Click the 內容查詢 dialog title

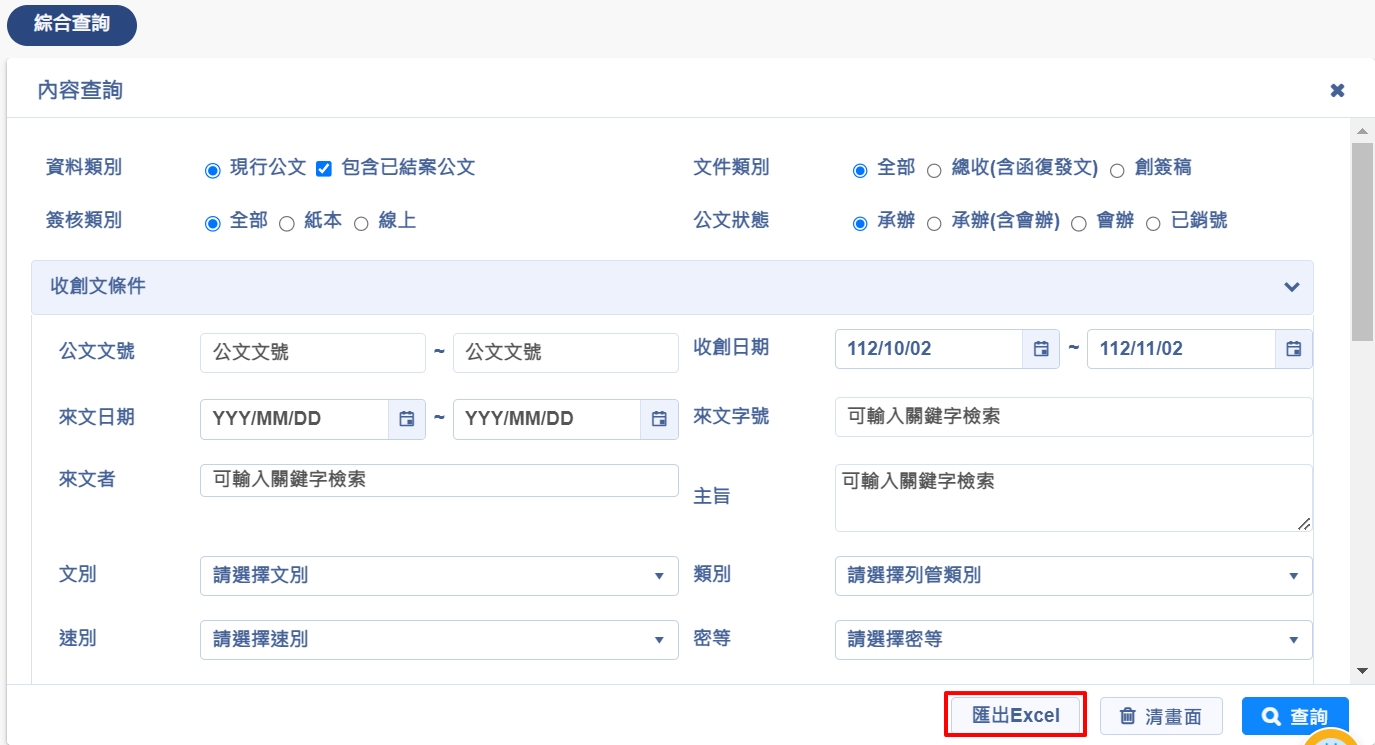80,91
